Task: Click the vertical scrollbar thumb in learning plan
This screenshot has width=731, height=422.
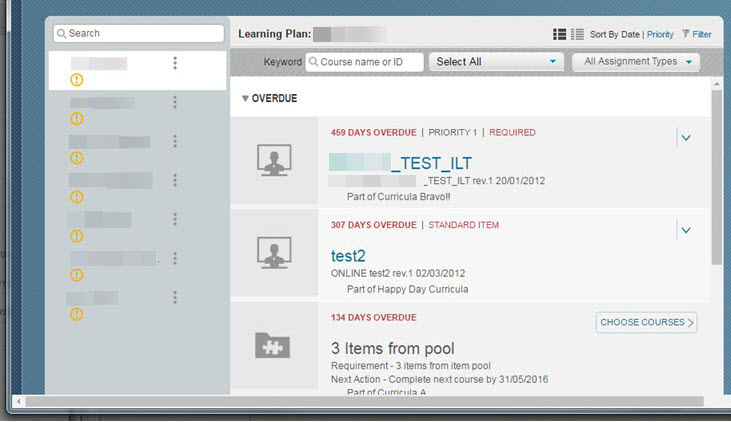Action: [x=717, y=178]
